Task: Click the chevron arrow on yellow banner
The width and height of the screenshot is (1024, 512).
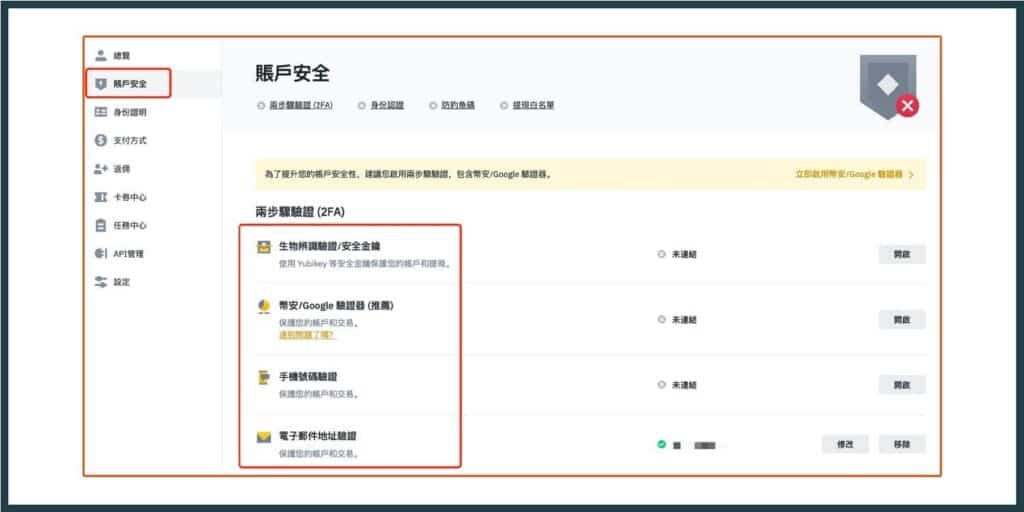Action: pyautogui.click(x=911, y=174)
